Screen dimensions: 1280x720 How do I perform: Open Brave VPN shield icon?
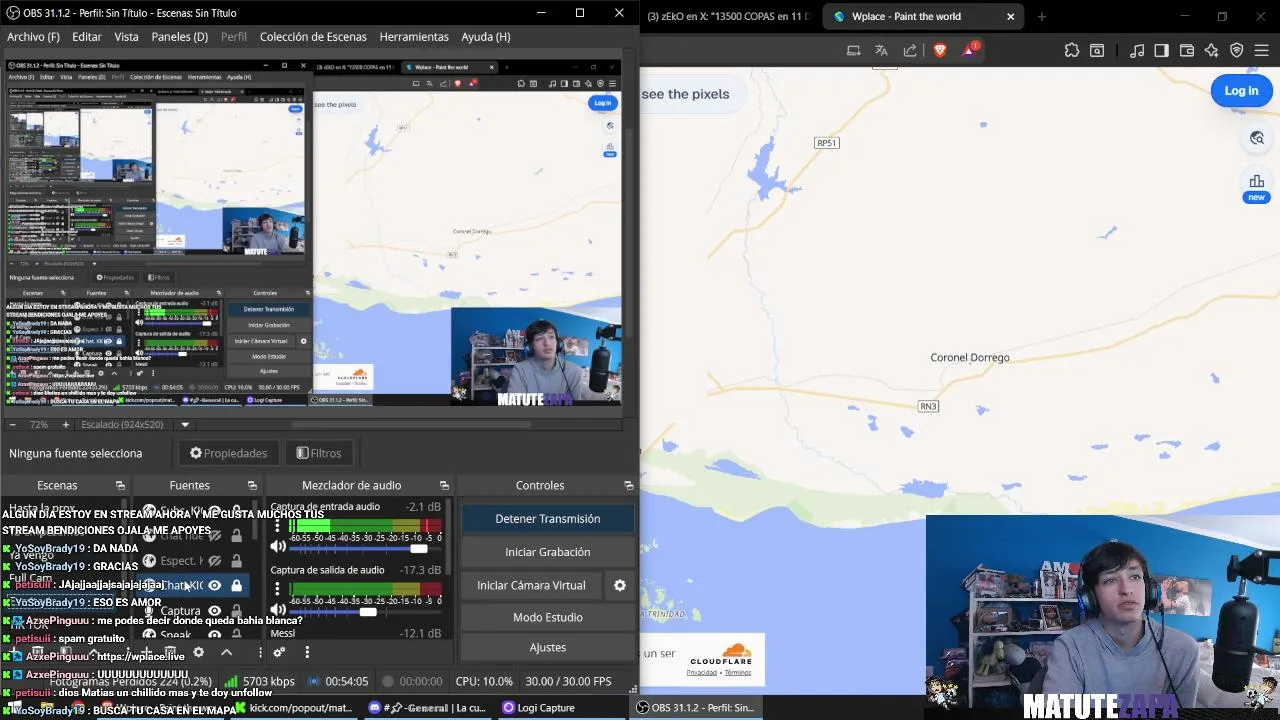[x=1237, y=50]
